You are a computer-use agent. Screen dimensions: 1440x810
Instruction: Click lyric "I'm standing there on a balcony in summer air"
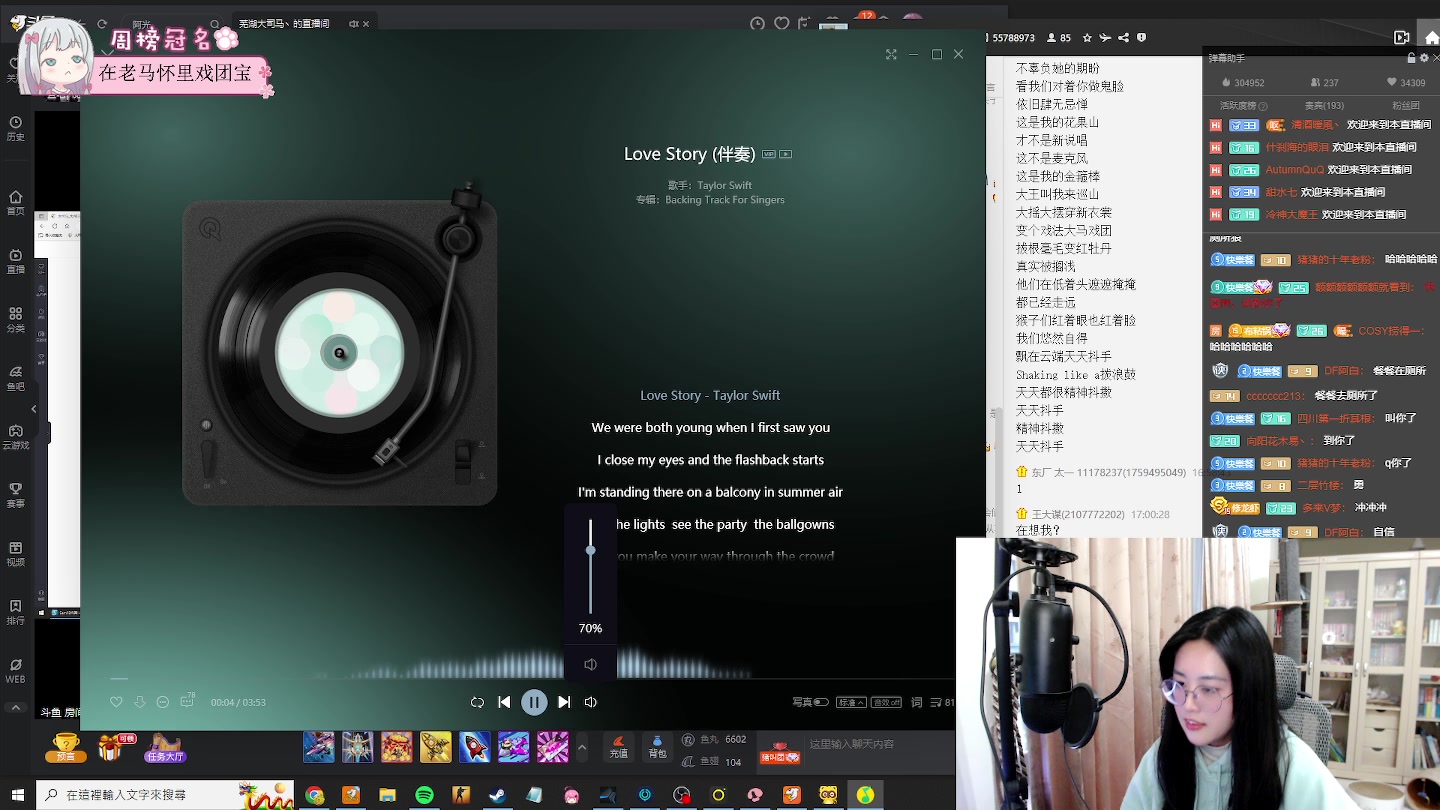710,492
